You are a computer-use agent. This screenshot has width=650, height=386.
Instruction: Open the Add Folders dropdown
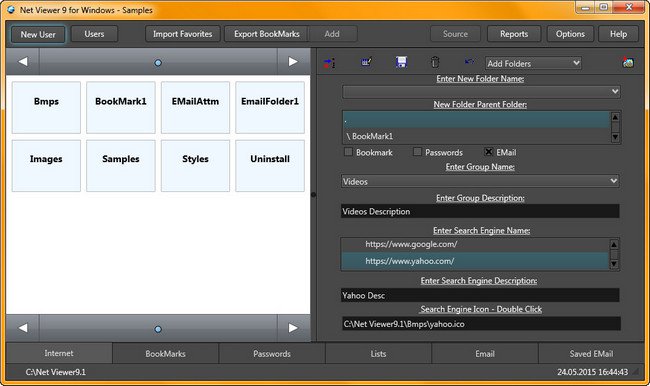click(533, 63)
